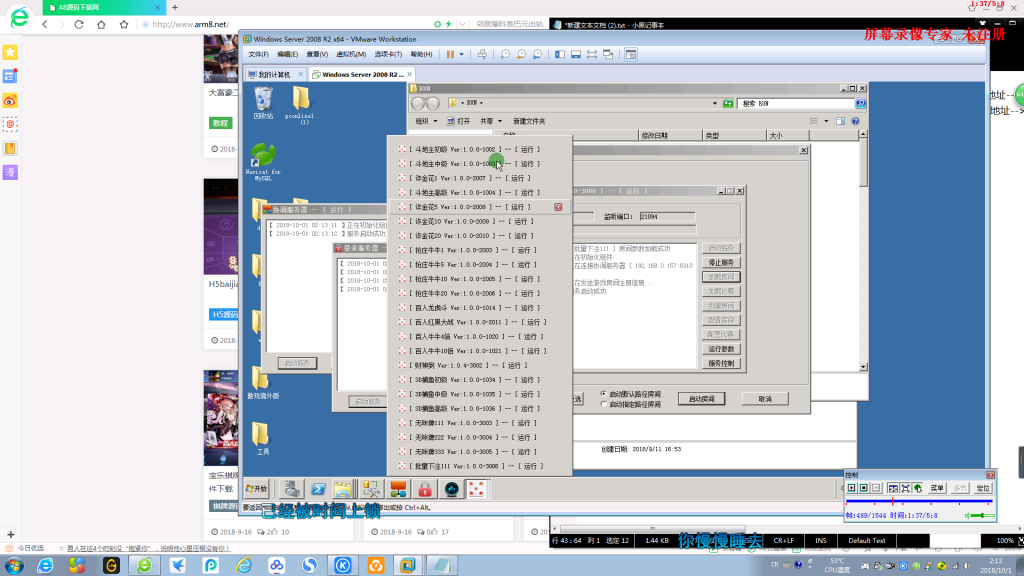Switch to the 我的计算机 tab
Viewport: 1024px width, 576px height.
(x=274, y=74)
